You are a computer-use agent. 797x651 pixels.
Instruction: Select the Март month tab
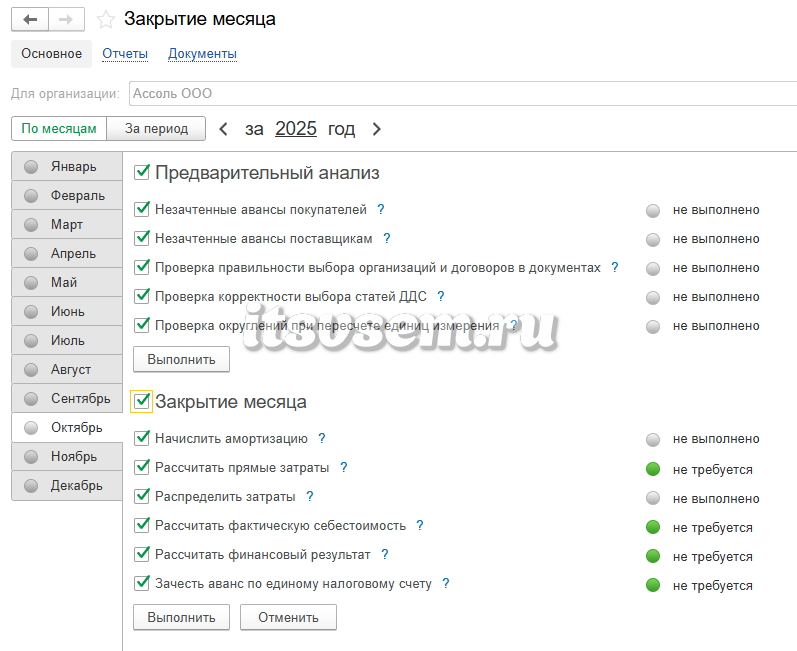click(x=67, y=224)
